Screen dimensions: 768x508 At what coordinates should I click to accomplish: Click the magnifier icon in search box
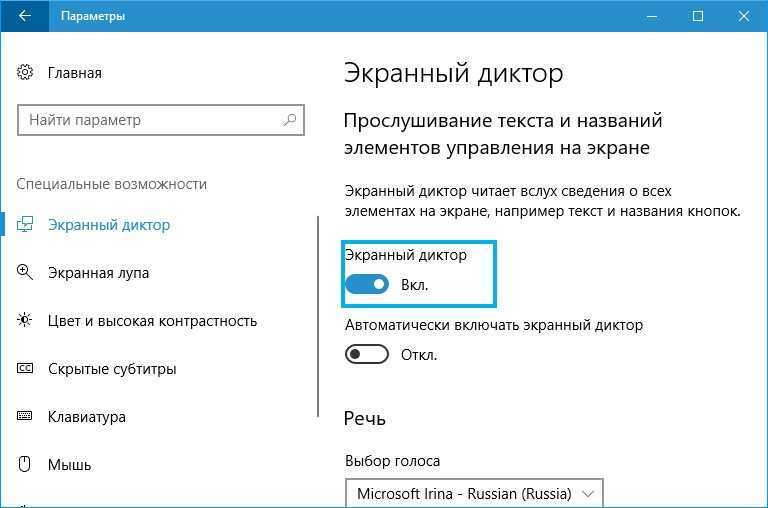290,120
